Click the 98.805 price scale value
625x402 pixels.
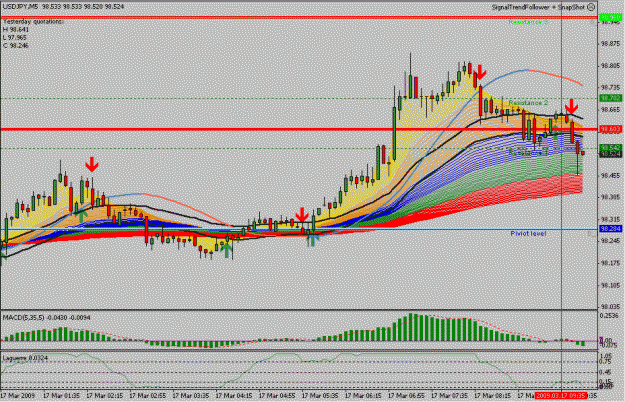click(x=610, y=66)
